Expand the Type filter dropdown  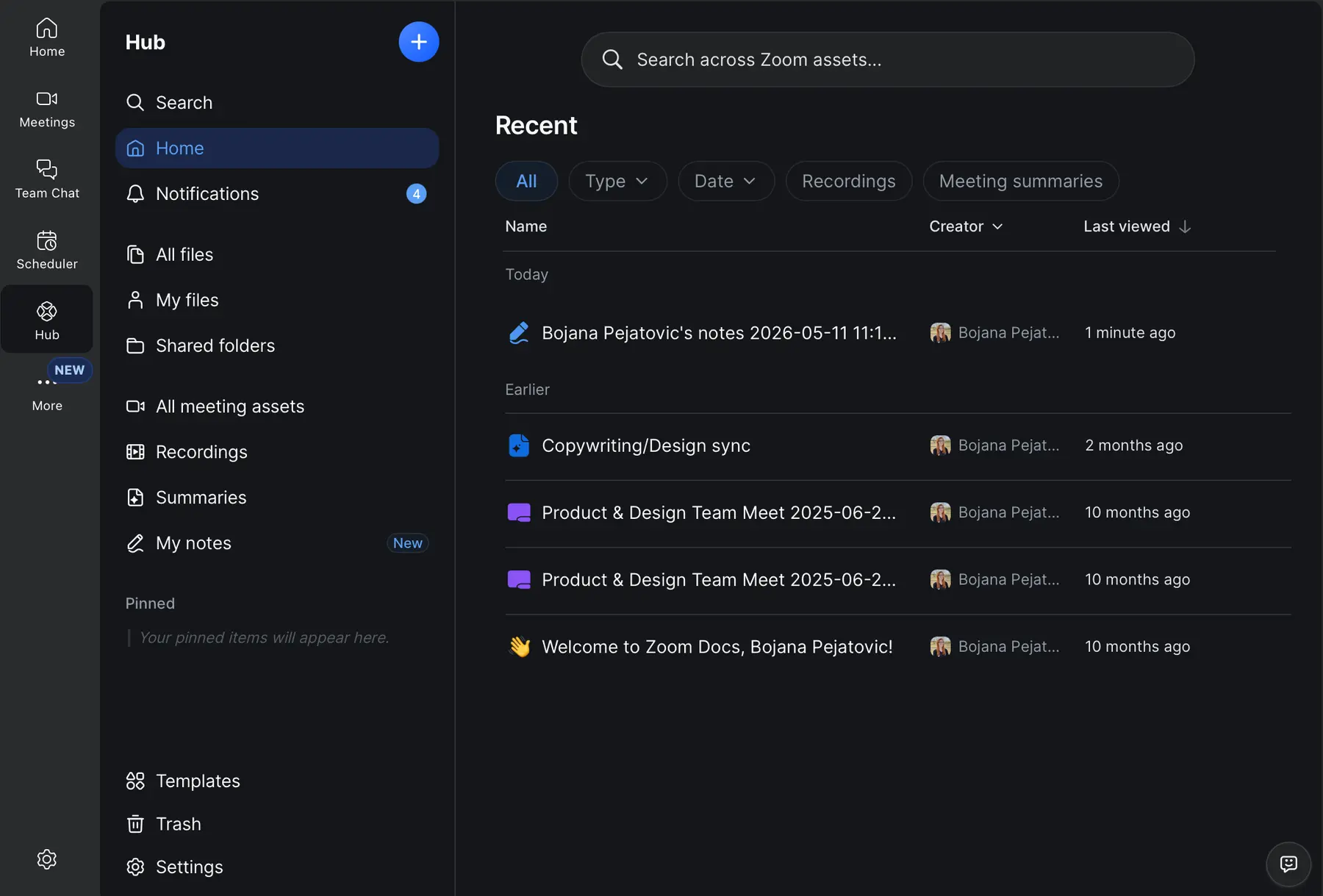[617, 181]
